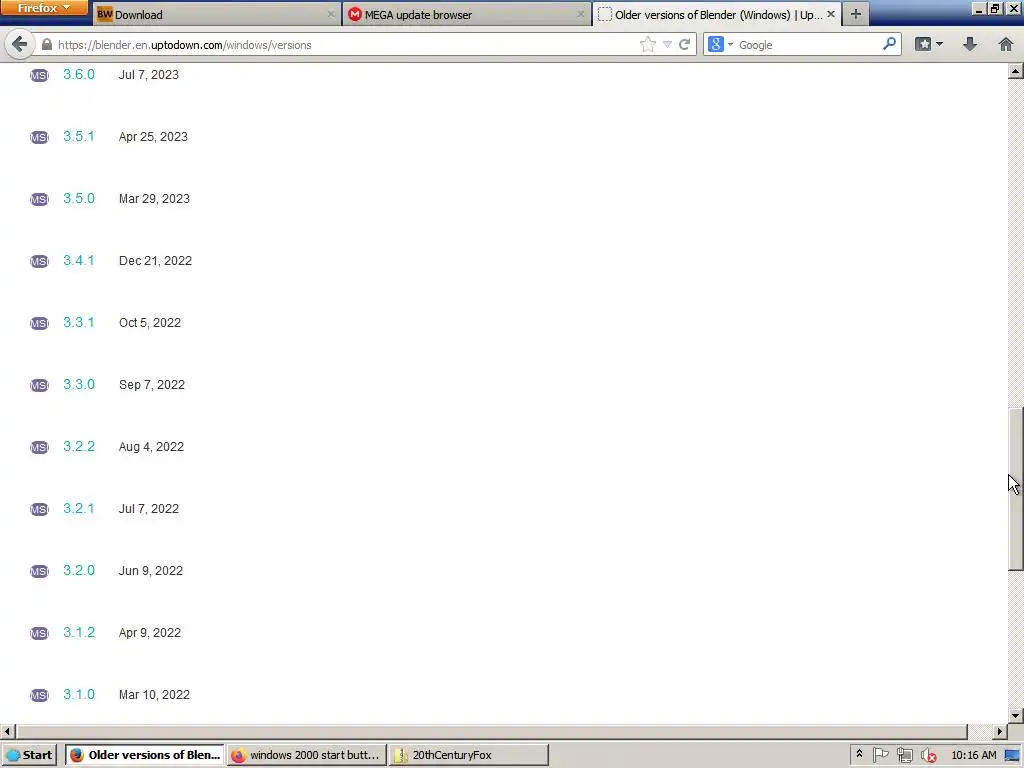
Task: Open Blender version 3.2.1 link
Action: 79,509
